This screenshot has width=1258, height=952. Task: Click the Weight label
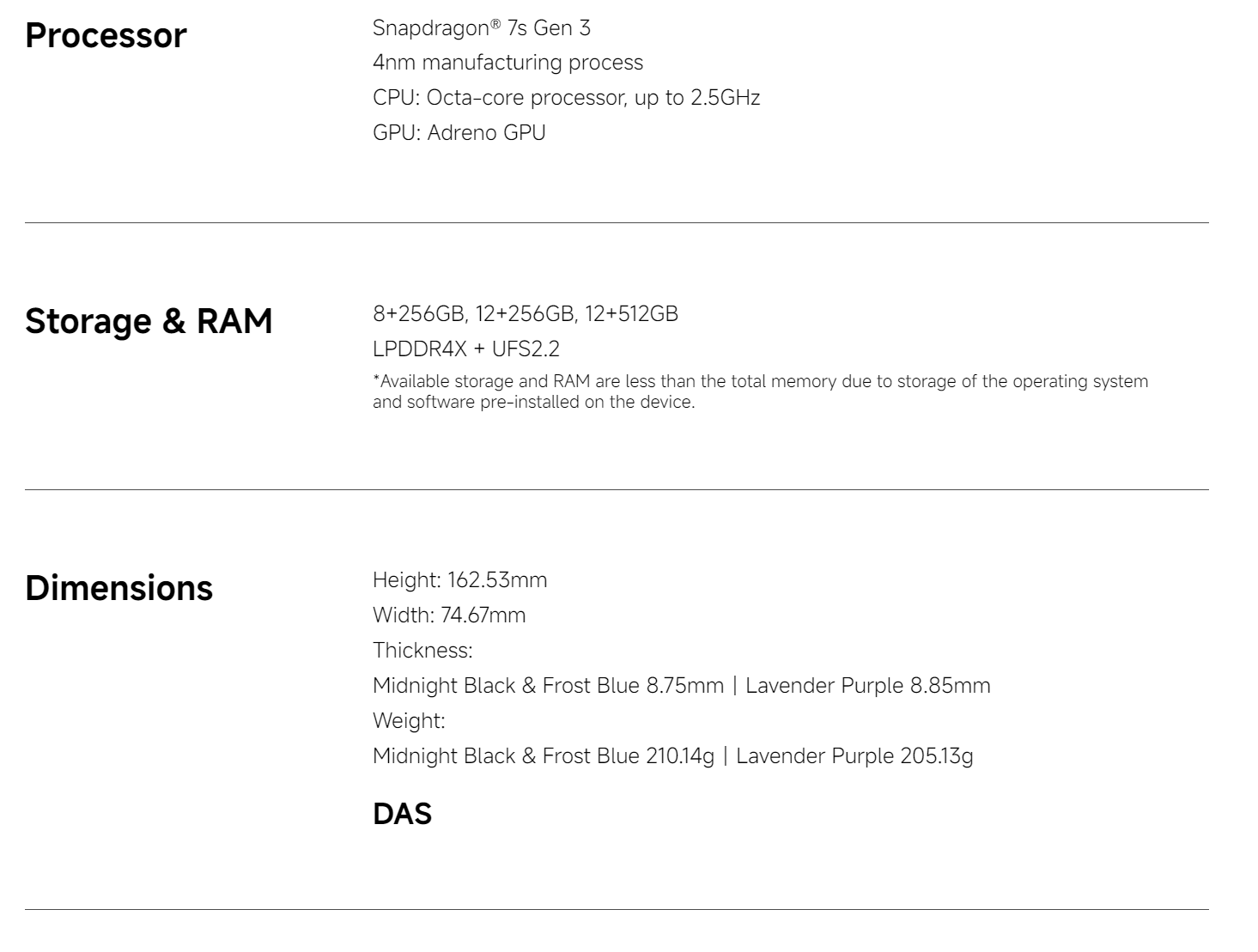click(408, 721)
